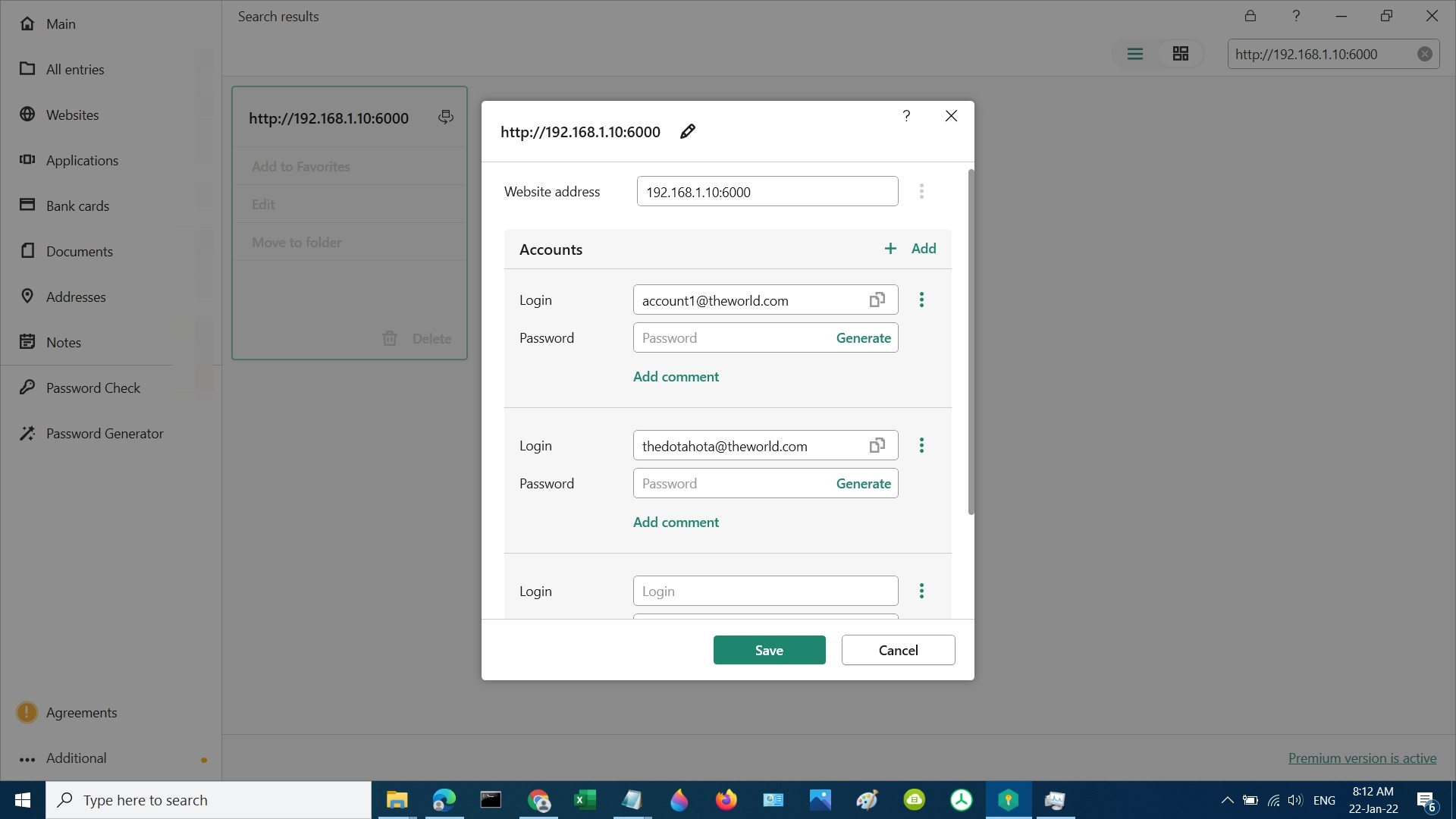Open Microsoft Edge from taskbar
Viewport: 1456px width, 819px height.
[x=444, y=800]
